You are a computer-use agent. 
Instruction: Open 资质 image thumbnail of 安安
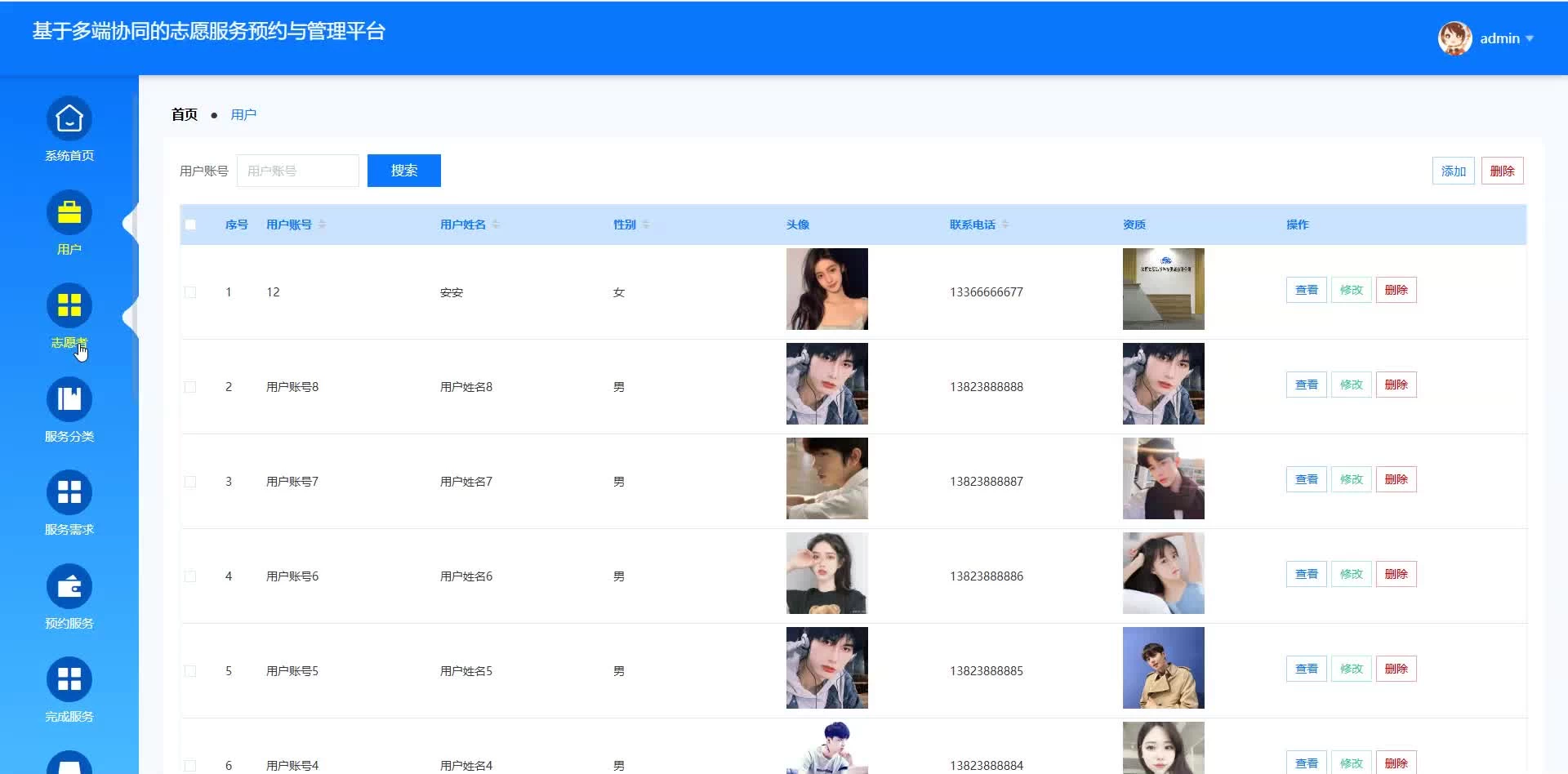coord(1164,289)
